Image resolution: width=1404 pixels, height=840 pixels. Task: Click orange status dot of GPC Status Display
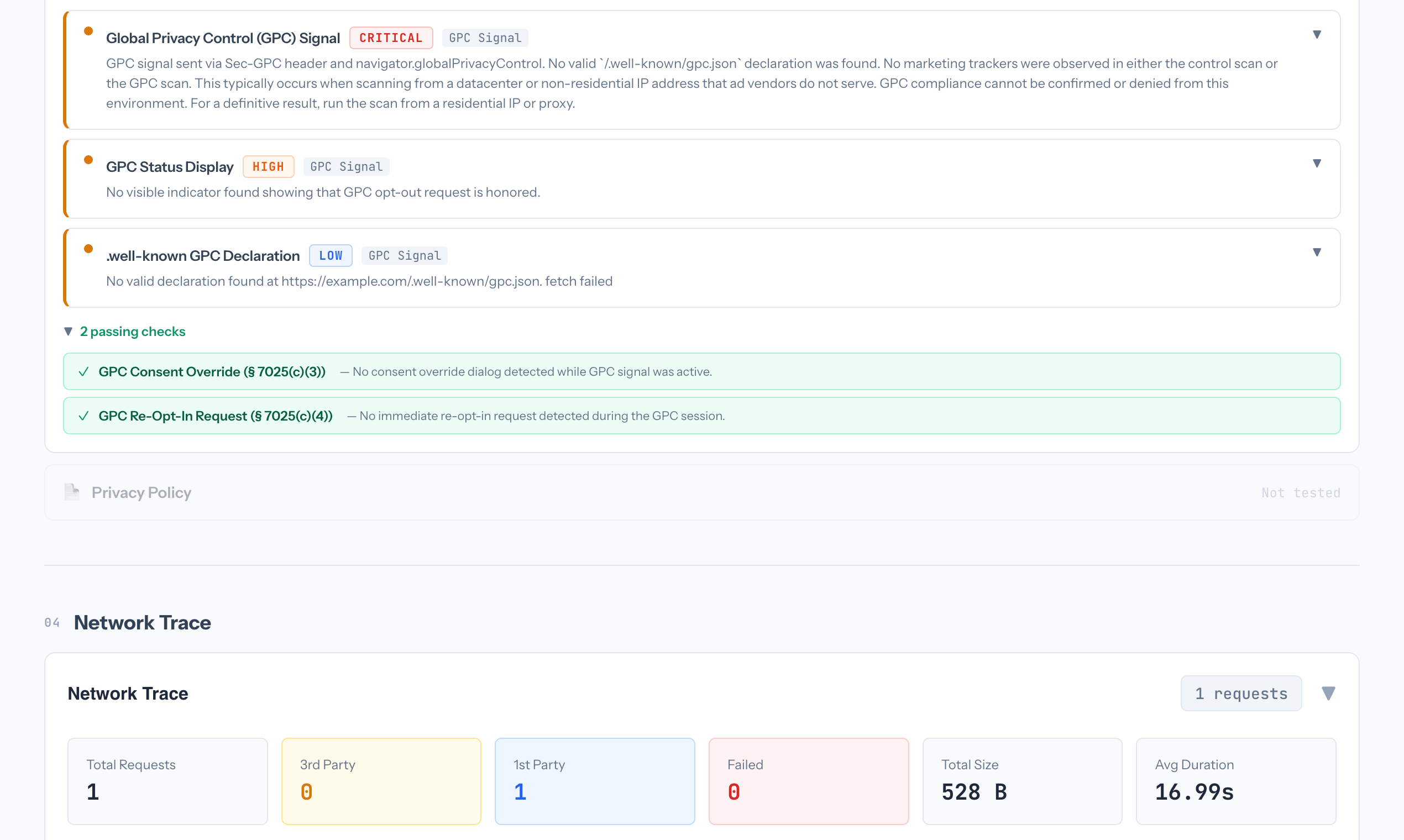[x=88, y=160]
